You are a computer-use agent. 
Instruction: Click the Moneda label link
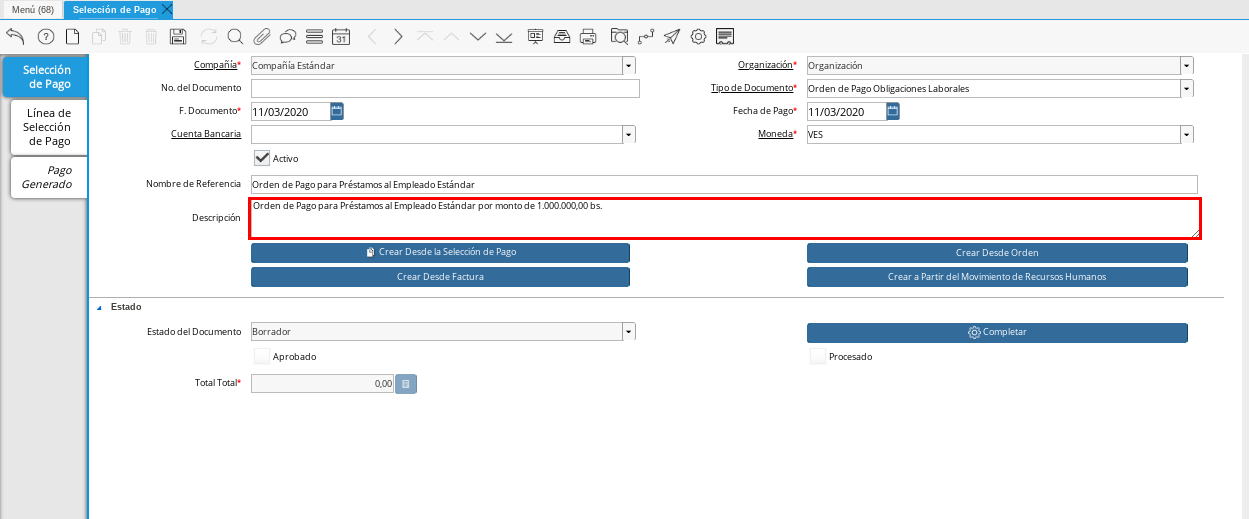775,134
